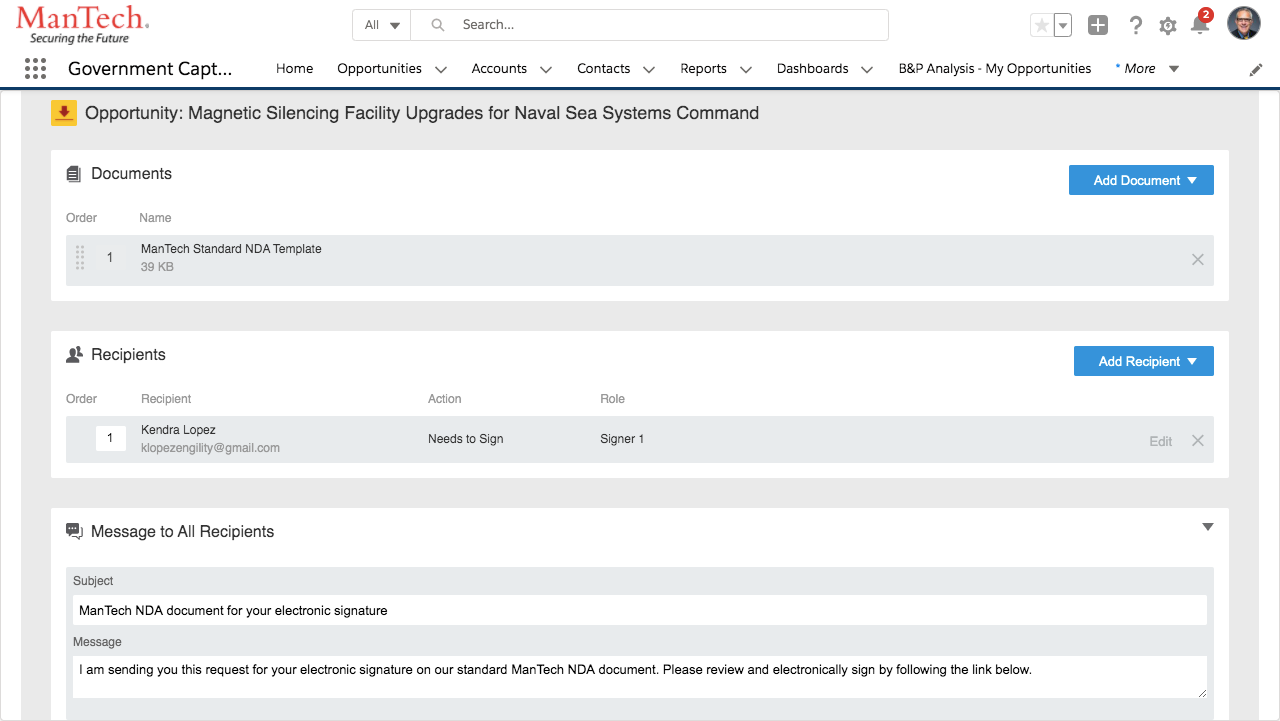Click the Subject input field

(x=639, y=610)
